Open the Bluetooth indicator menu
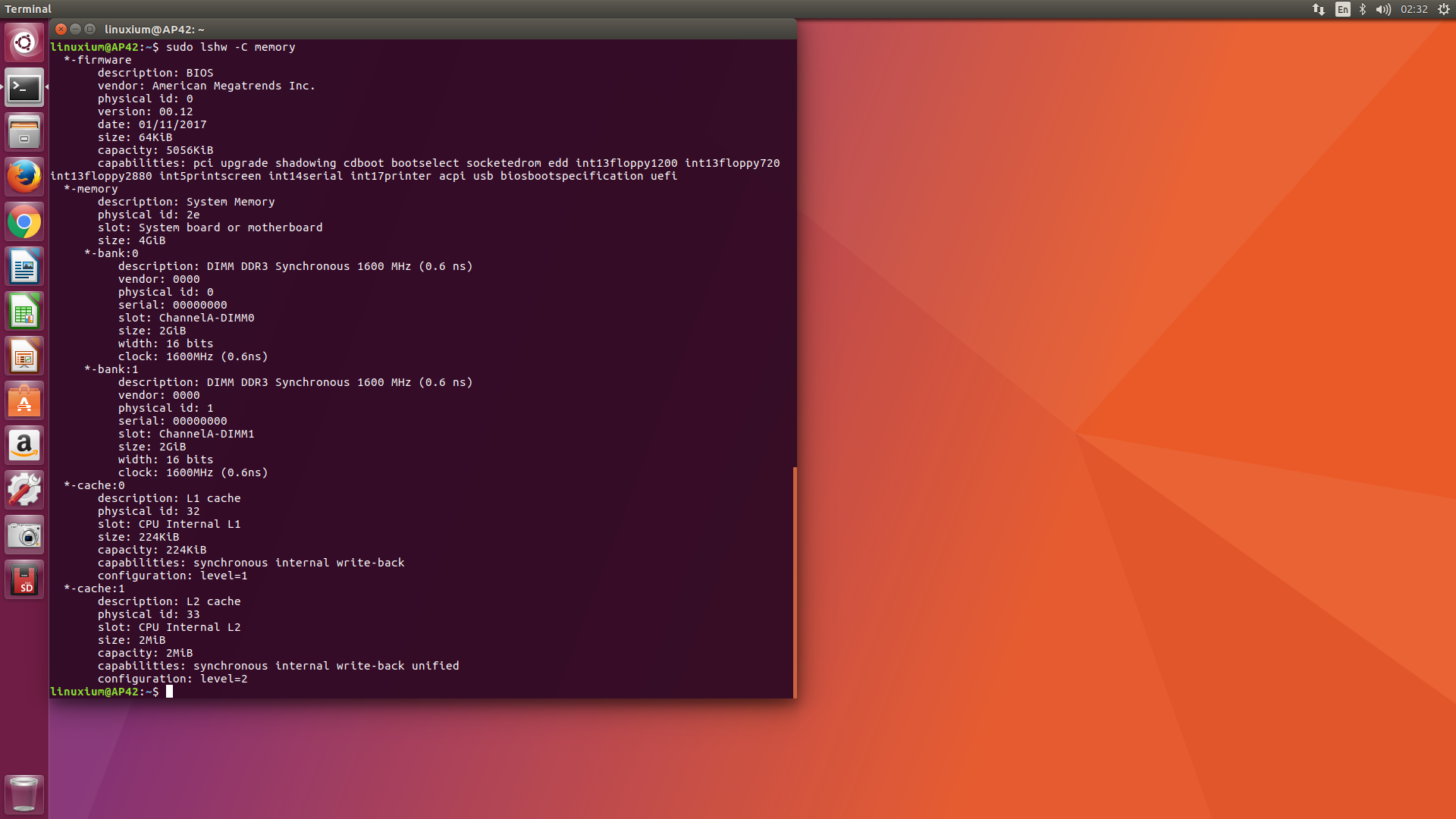Screen dimensions: 1456x819 1363,9
